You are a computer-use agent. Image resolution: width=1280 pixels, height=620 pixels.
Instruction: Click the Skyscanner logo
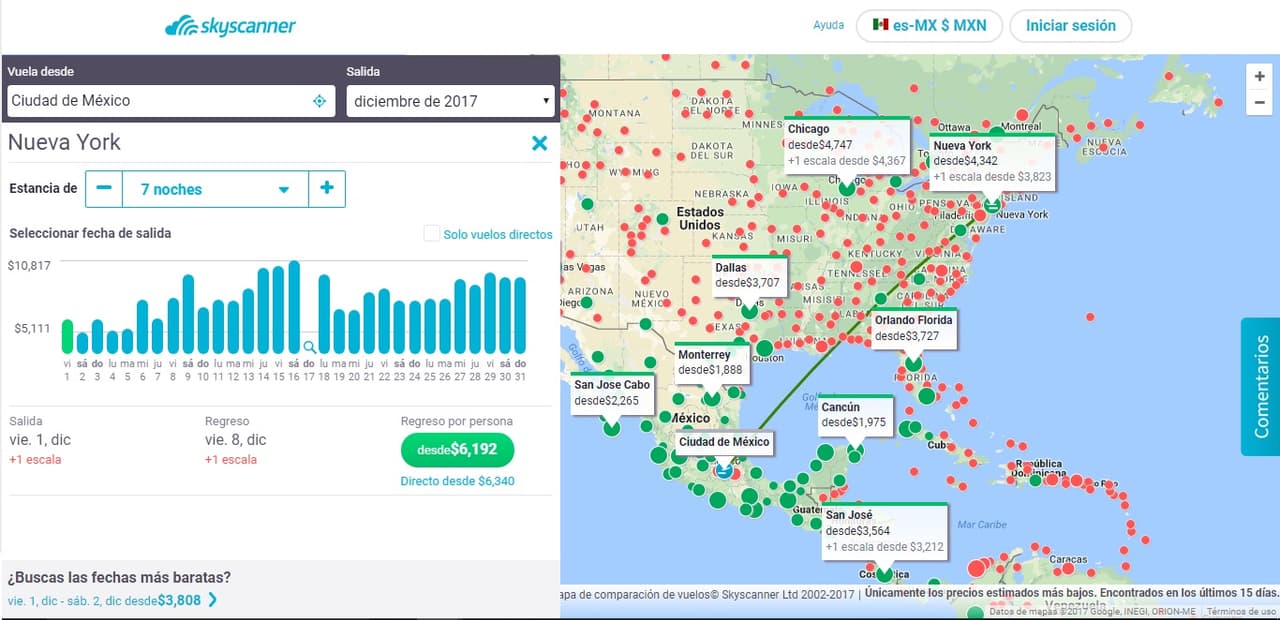[x=230, y=26]
